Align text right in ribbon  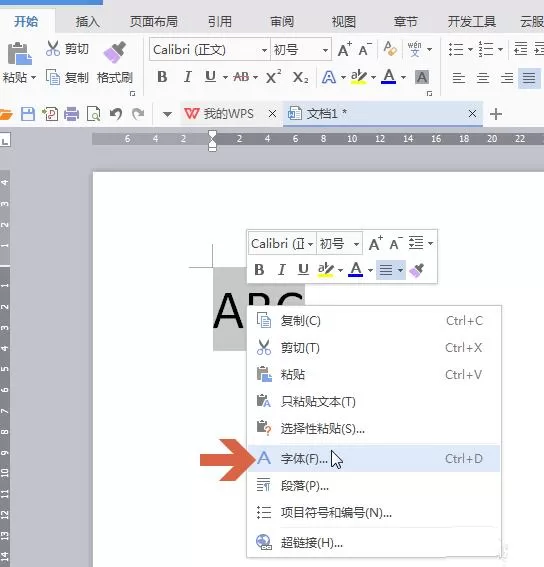pyautogui.click(x=507, y=77)
